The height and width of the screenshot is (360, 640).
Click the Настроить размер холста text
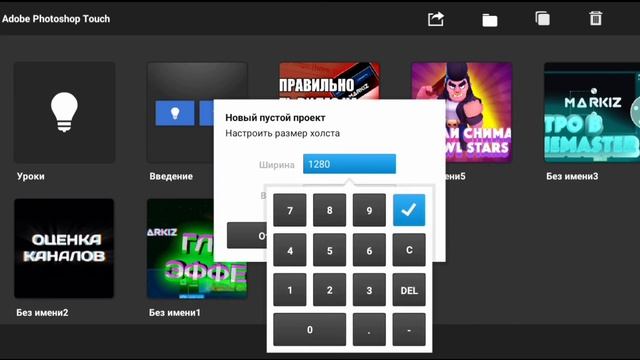[282, 133]
